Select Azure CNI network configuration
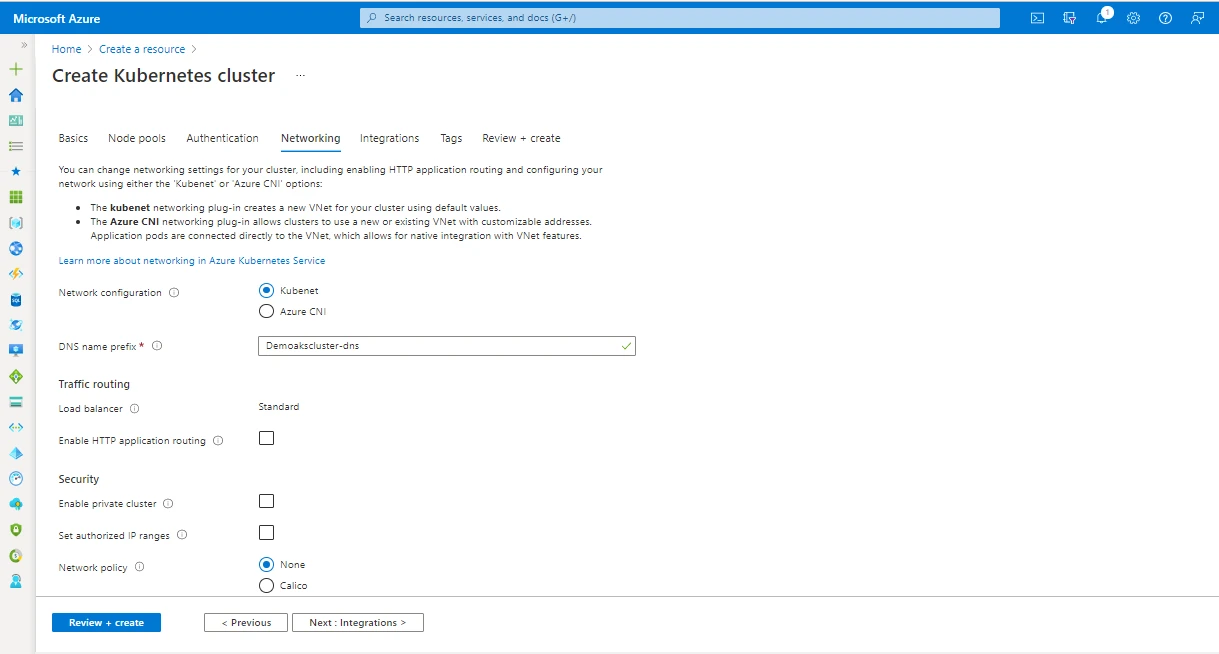 (266, 311)
